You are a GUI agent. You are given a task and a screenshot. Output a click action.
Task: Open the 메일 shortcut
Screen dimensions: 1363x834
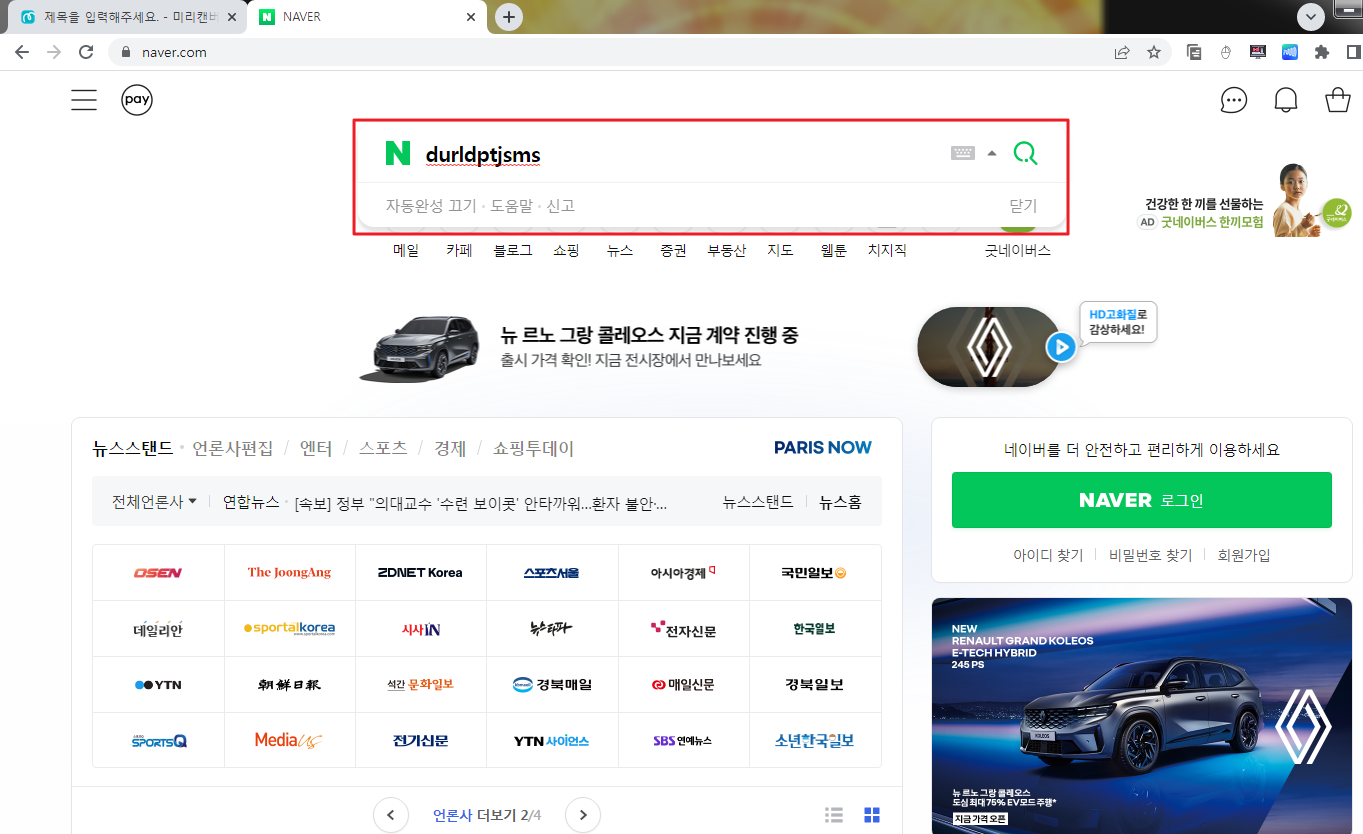click(406, 250)
